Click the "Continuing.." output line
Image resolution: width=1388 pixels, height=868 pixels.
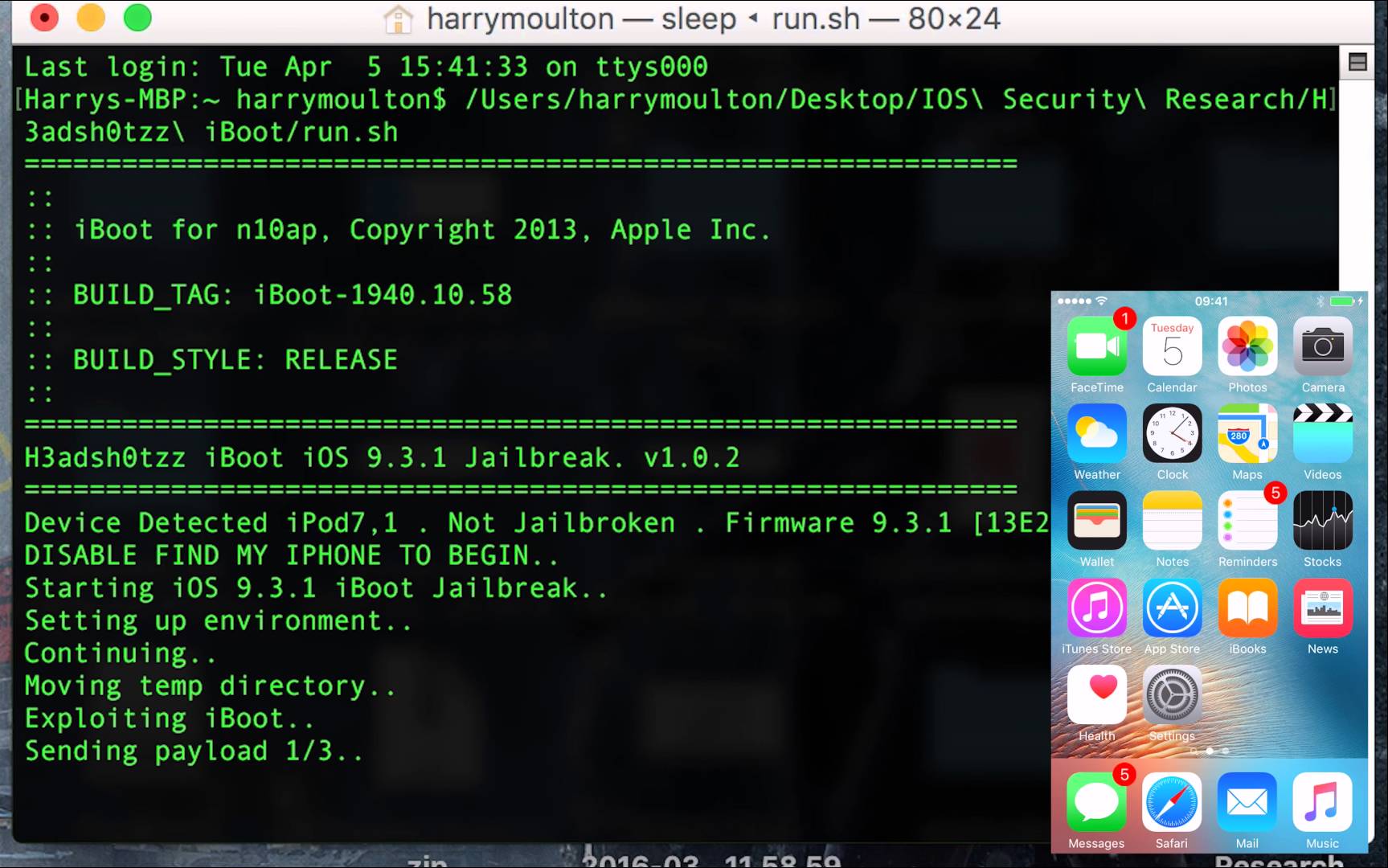(x=121, y=653)
